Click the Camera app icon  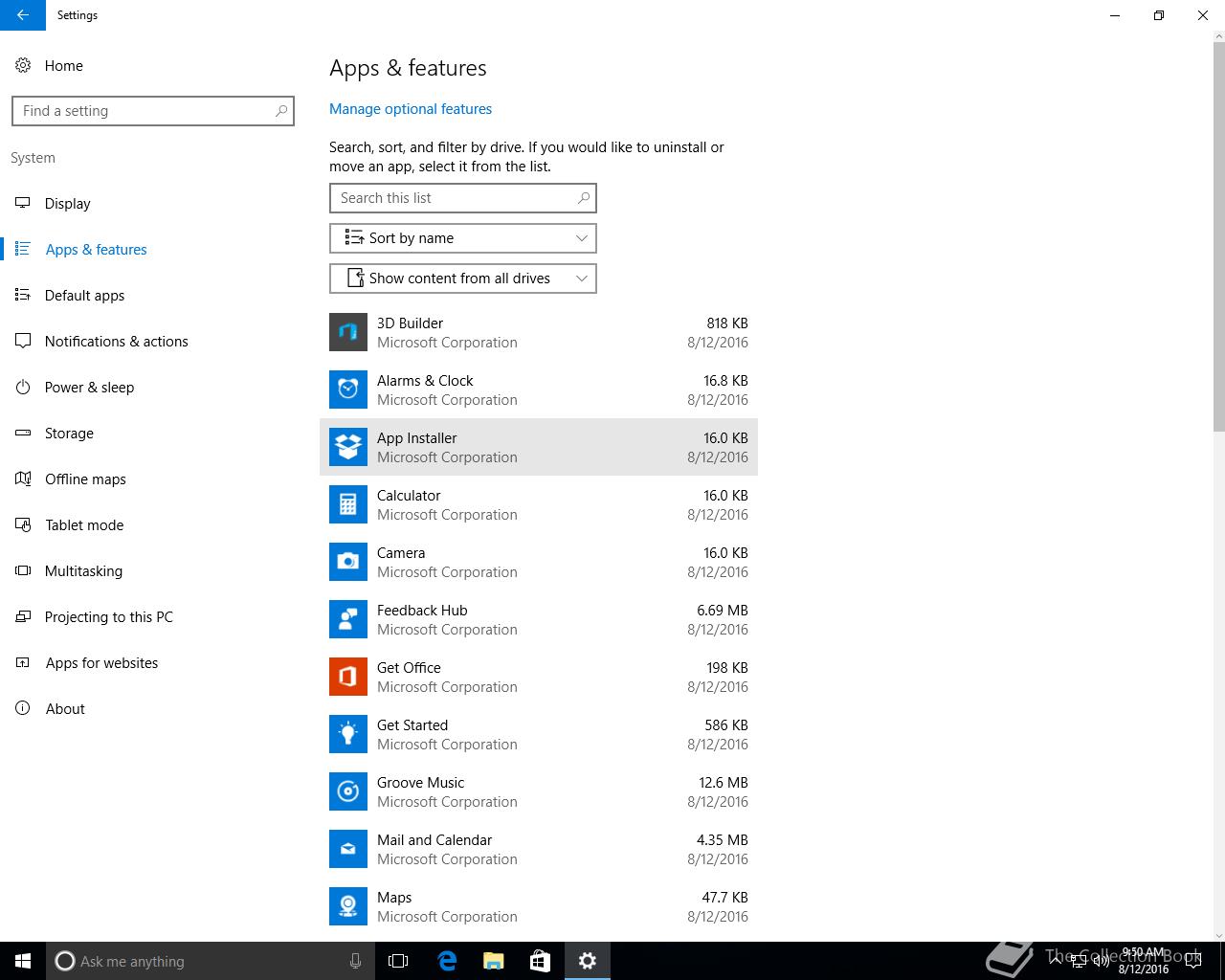348,562
